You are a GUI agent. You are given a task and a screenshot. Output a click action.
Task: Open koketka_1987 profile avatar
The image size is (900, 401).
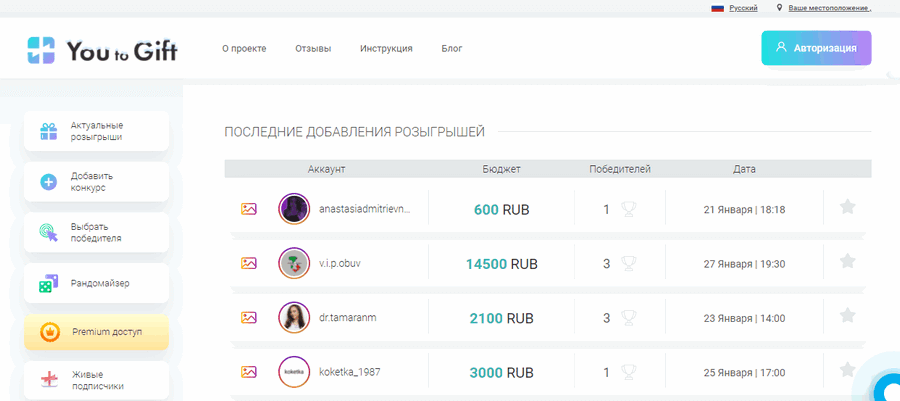[x=294, y=372]
